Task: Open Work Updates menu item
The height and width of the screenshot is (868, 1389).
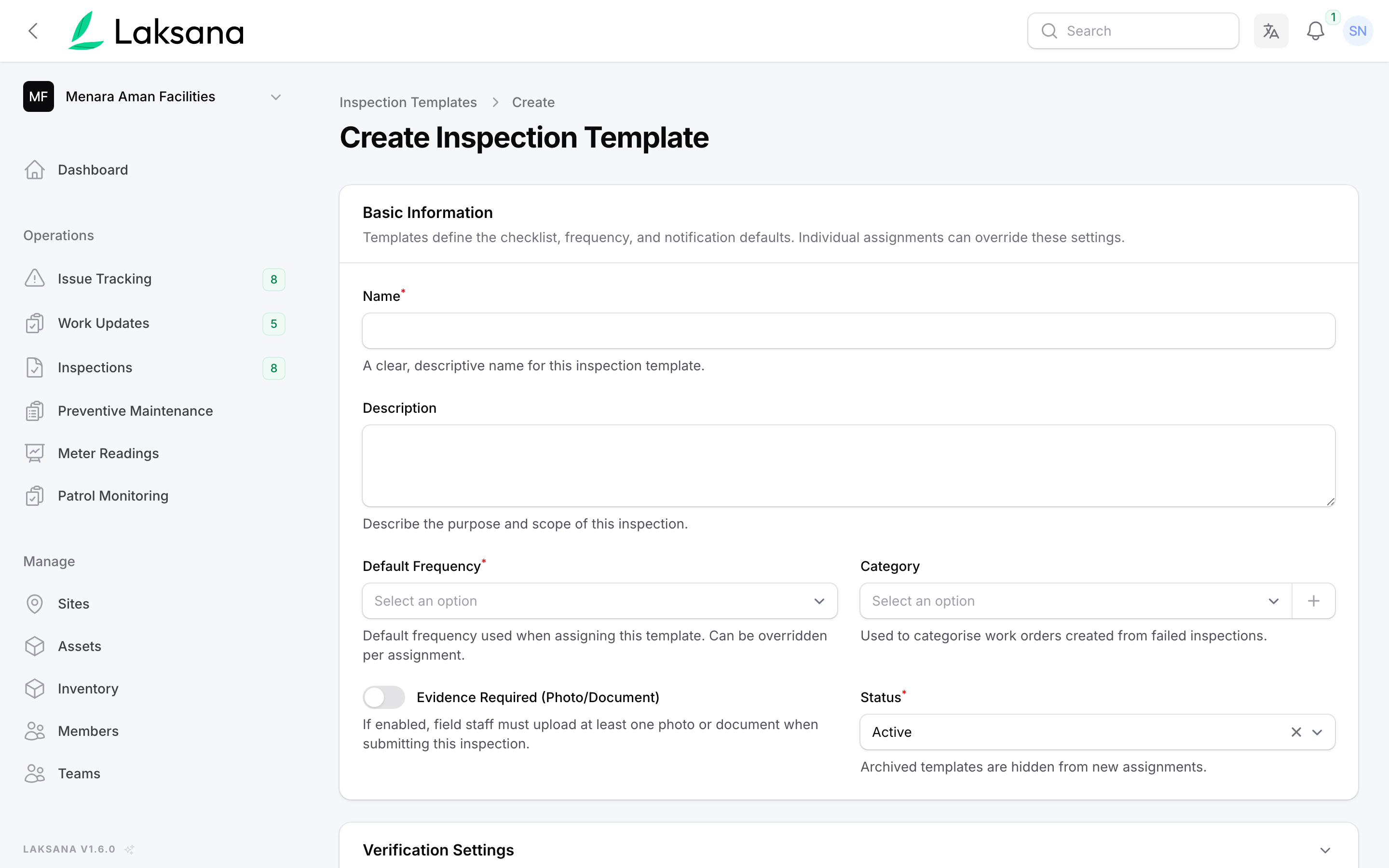Action: coord(154,323)
